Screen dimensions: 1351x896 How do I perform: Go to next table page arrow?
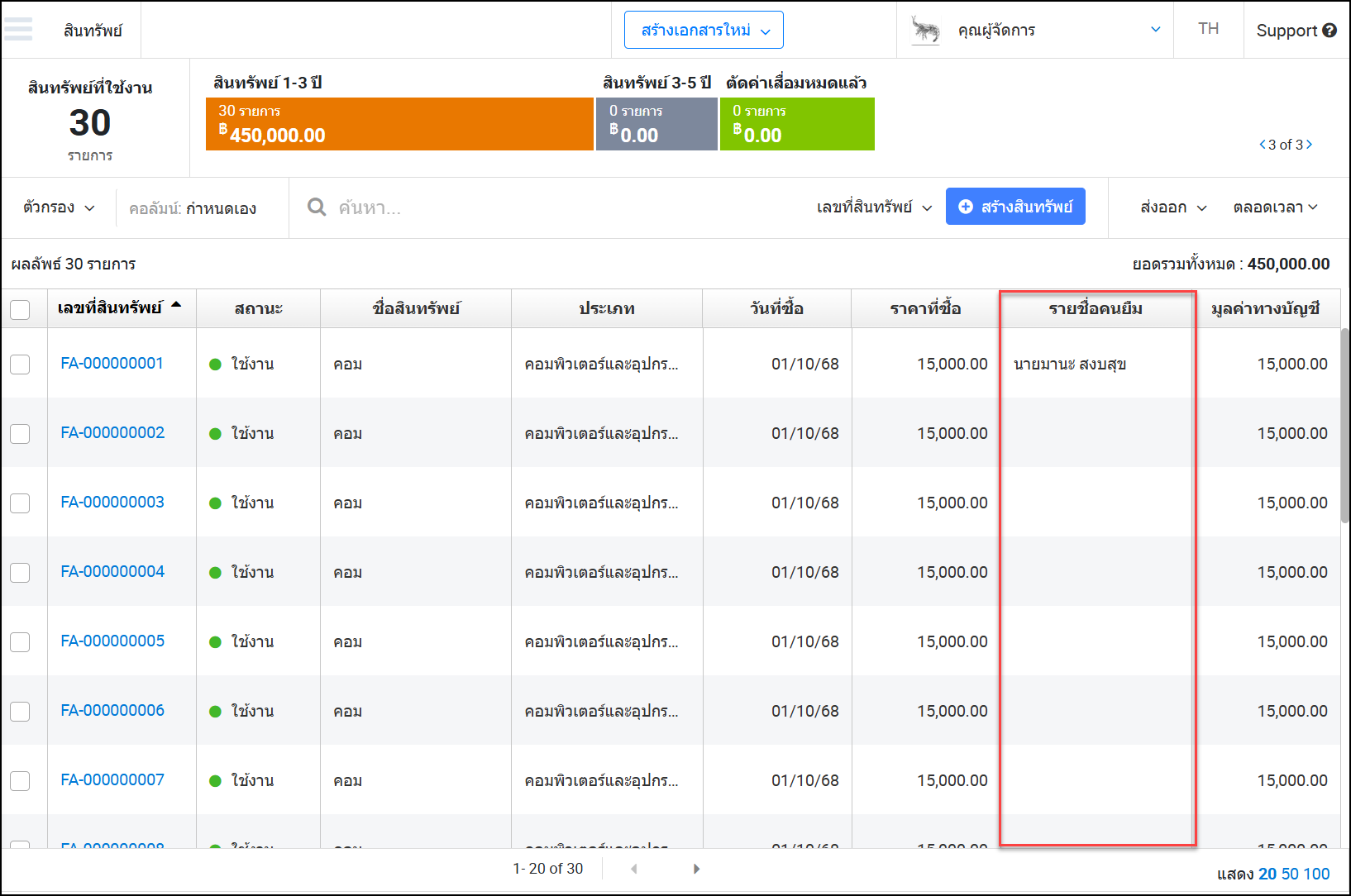tap(696, 869)
